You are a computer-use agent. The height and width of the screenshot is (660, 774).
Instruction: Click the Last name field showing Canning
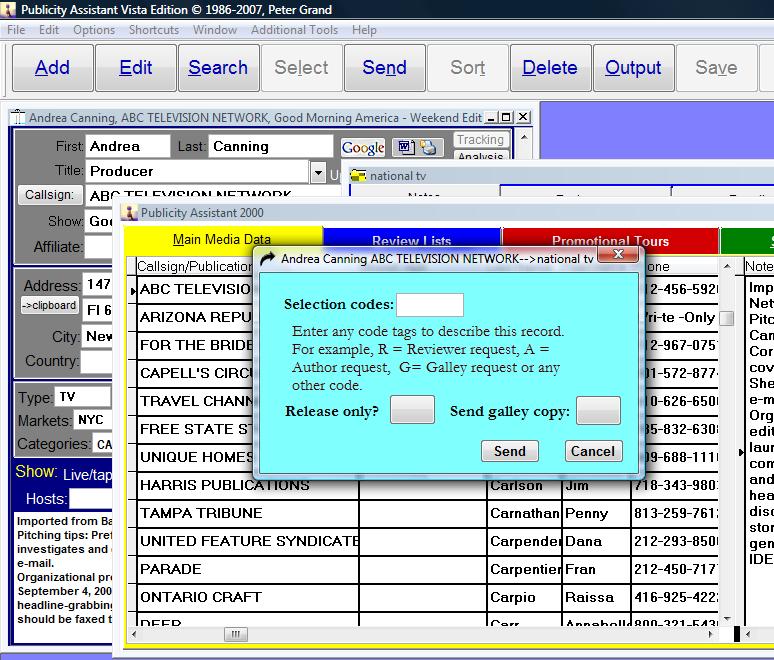[270, 147]
